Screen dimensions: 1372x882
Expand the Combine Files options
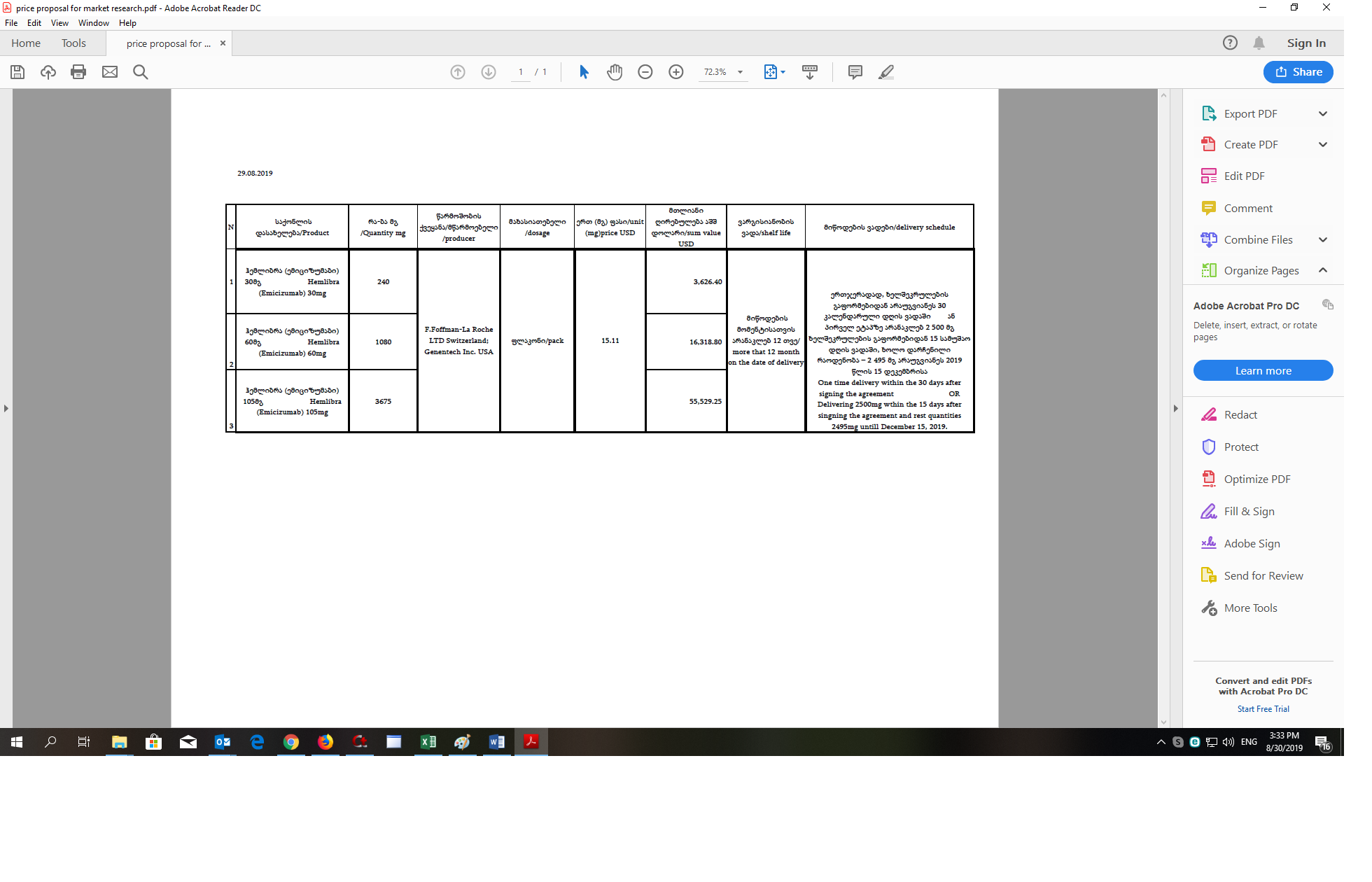[x=1322, y=239]
